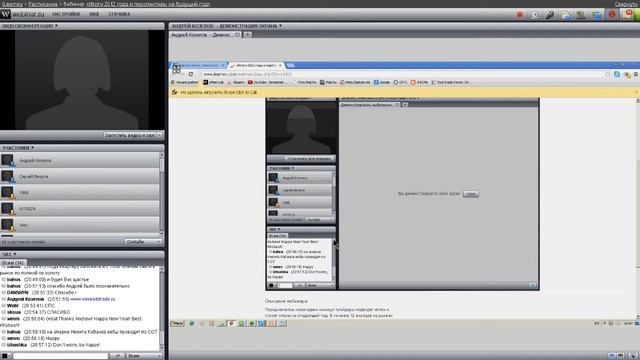The height and width of the screenshot is (360, 640).
Task: Toggle the webcam icon in top toolbar
Action: click(535, 15)
